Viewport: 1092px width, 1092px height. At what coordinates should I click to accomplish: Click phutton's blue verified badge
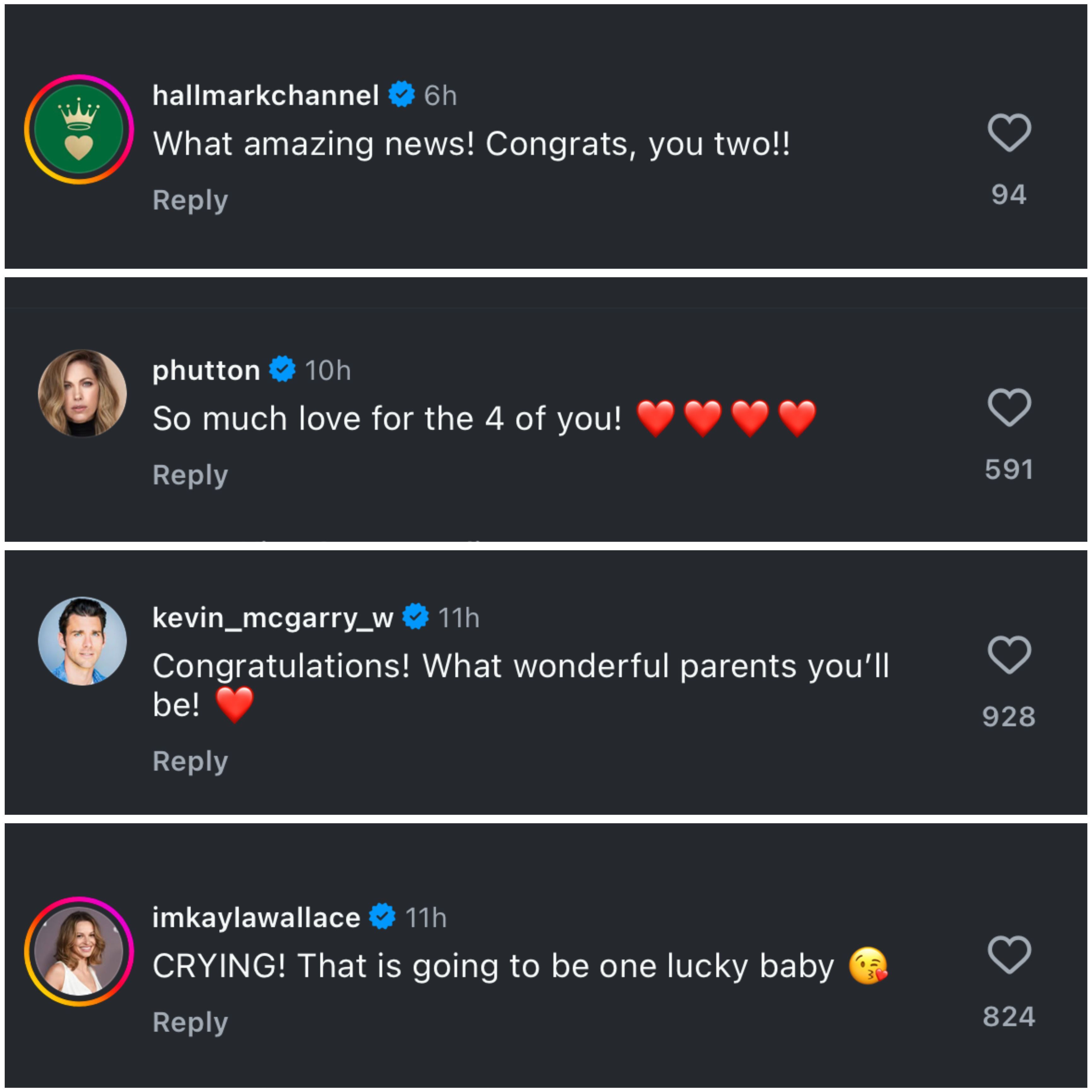pyautogui.click(x=282, y=369)
